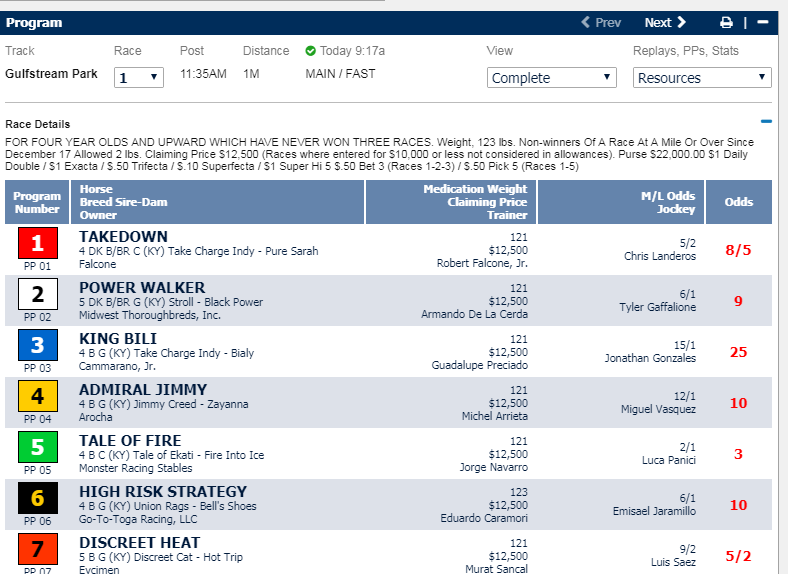Select red program number 1 saddle cloth
This screenshot has width=788, height=574.
point(37,243)
